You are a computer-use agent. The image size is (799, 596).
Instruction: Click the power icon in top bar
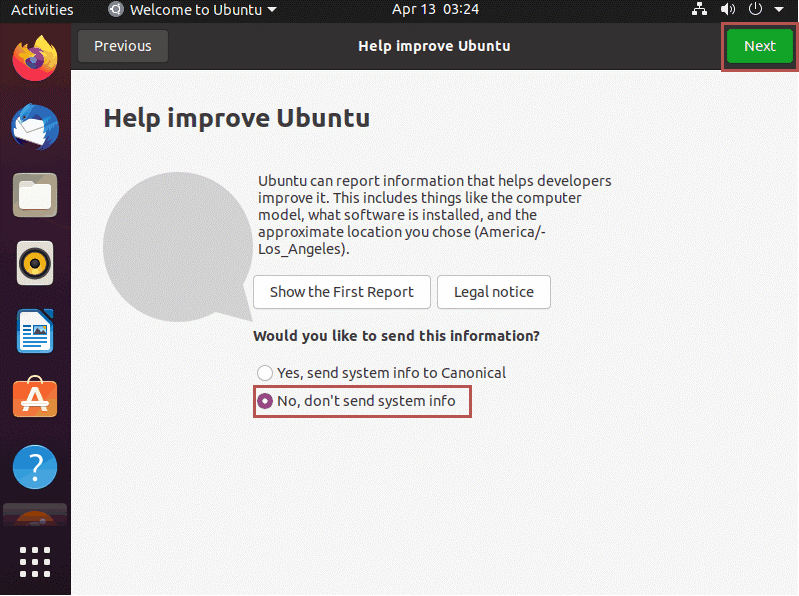coord(755,9)
